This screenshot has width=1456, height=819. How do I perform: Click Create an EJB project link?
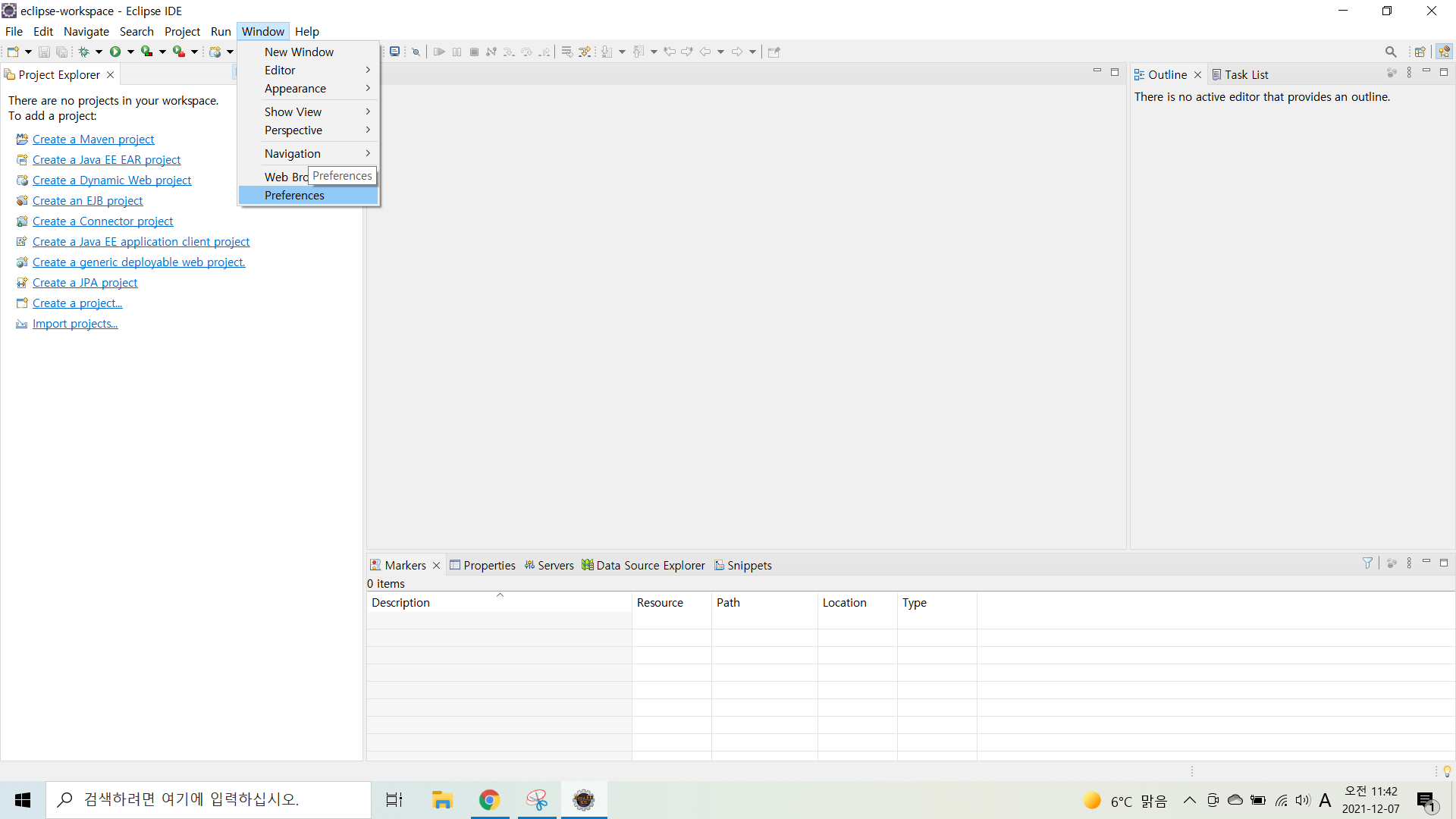point(88,201)
